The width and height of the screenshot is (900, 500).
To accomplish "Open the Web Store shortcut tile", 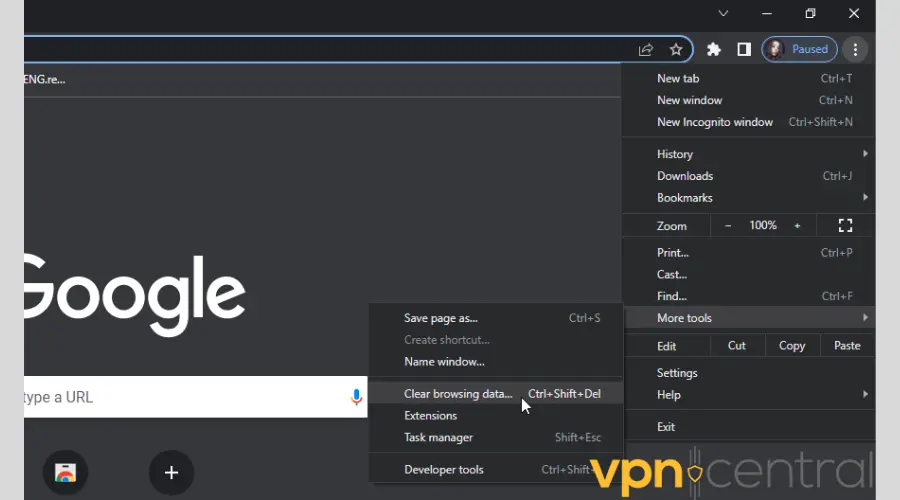I will pyautogui.click(x=65, y=472).
